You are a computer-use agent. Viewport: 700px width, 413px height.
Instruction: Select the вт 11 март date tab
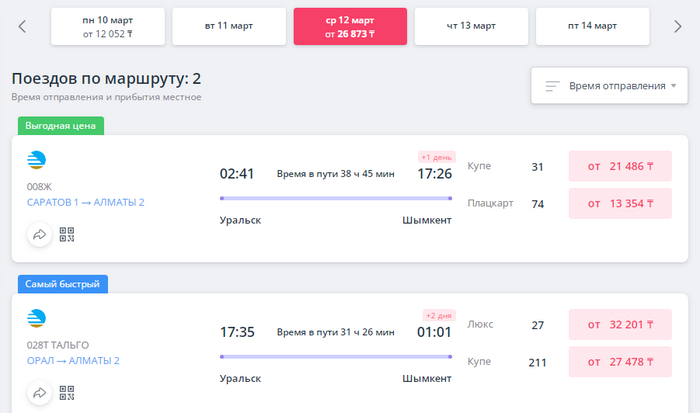tap(229, 26)
